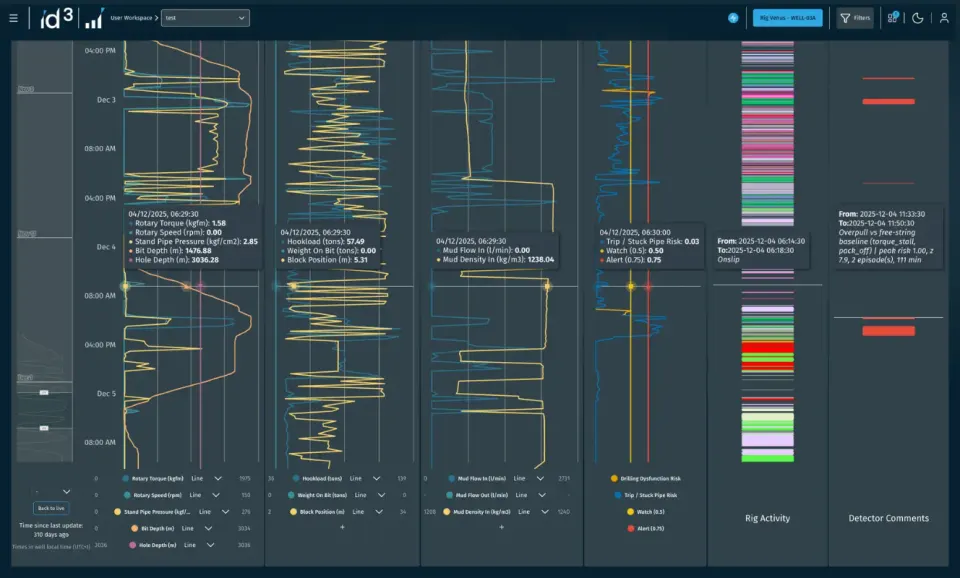
Task: Open the dashboard widgets icon with badge
Action: pos(893,17)
